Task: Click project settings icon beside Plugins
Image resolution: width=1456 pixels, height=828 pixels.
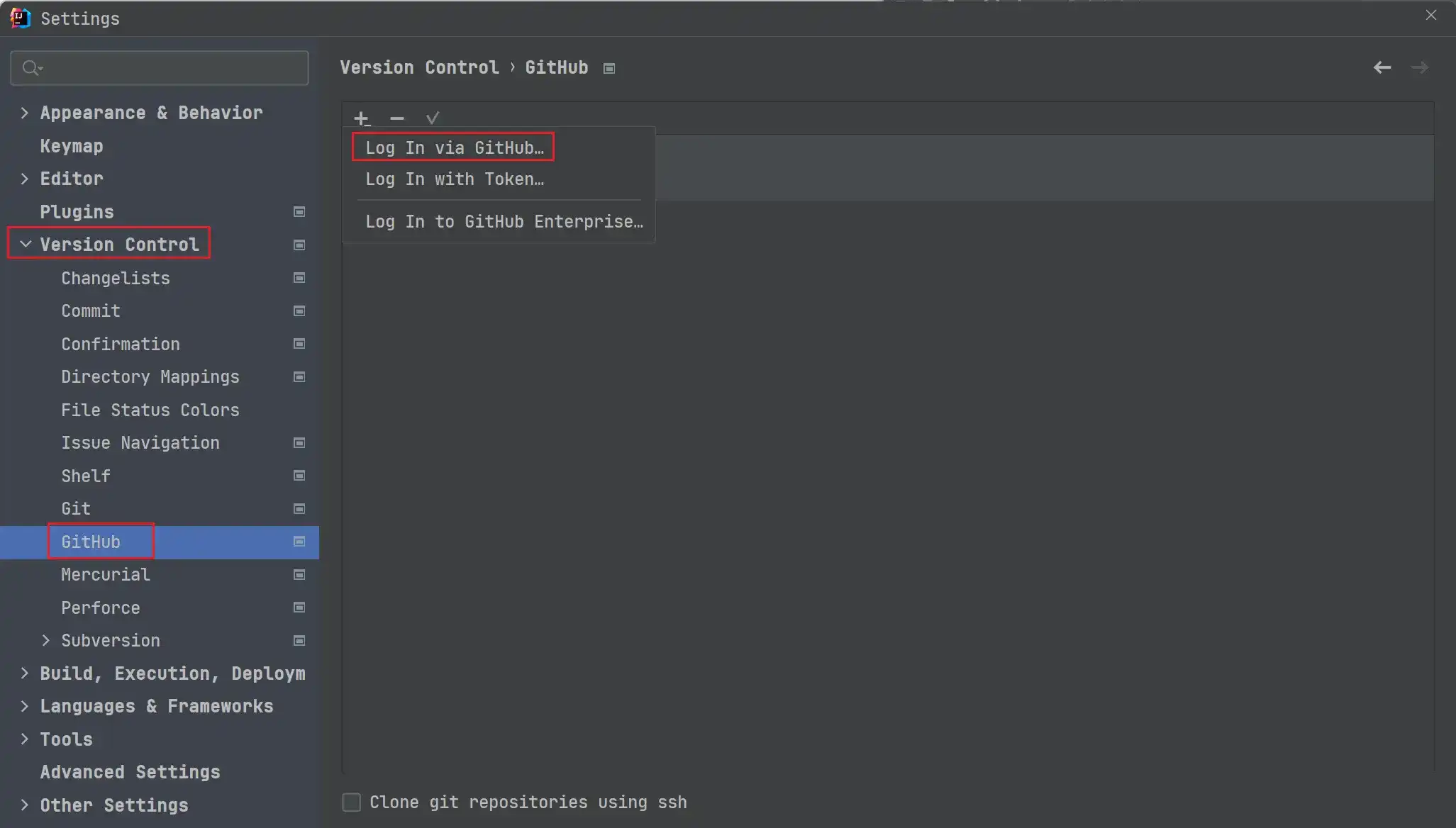Action: point(299,212)
